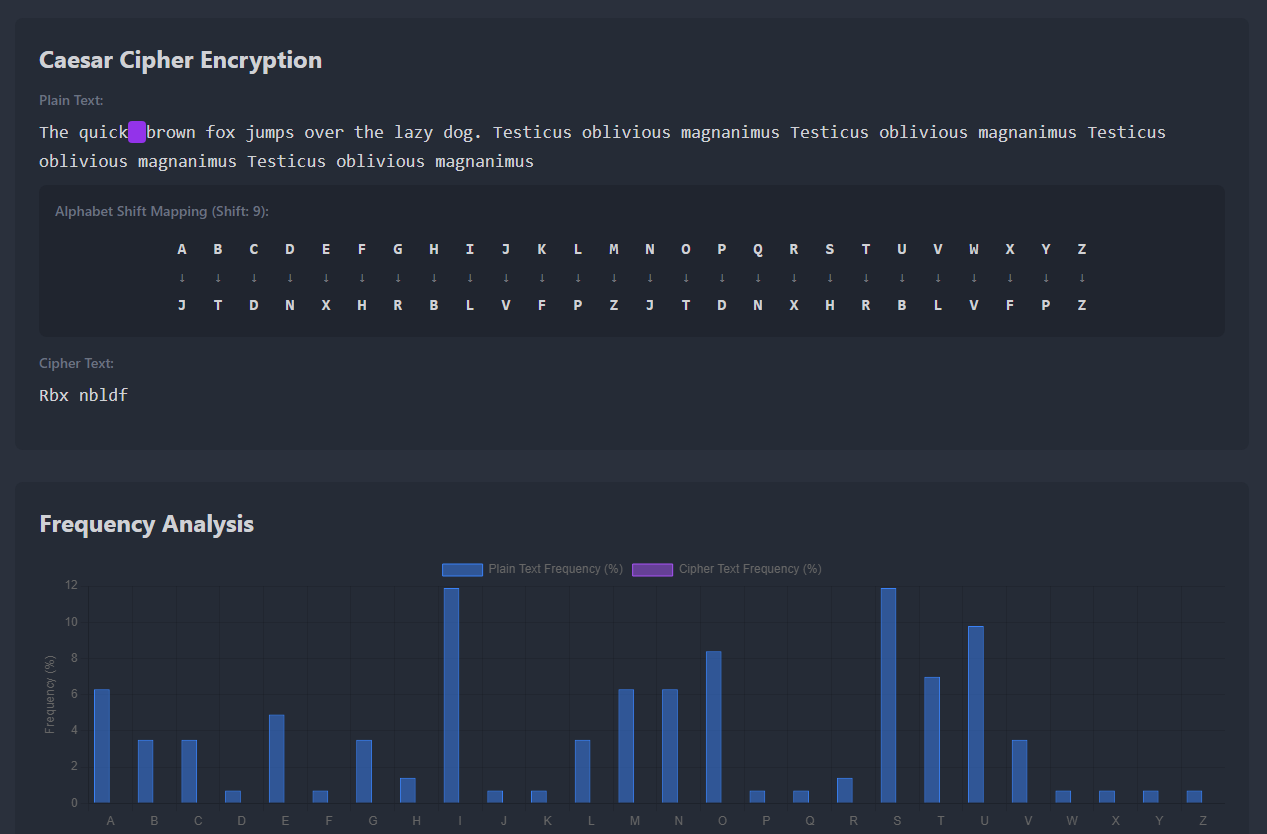Viewport: 1267px width, 834px height.
Task: Click the frequency bar for letter E
Action: (x=277, y=758)
